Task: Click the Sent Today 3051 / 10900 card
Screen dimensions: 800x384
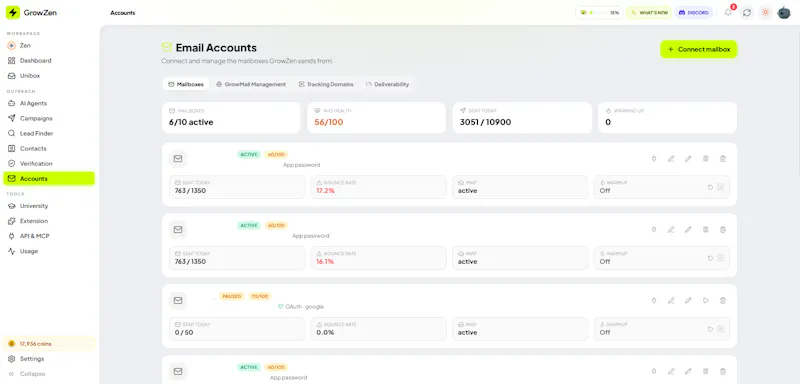Action: 522,118
